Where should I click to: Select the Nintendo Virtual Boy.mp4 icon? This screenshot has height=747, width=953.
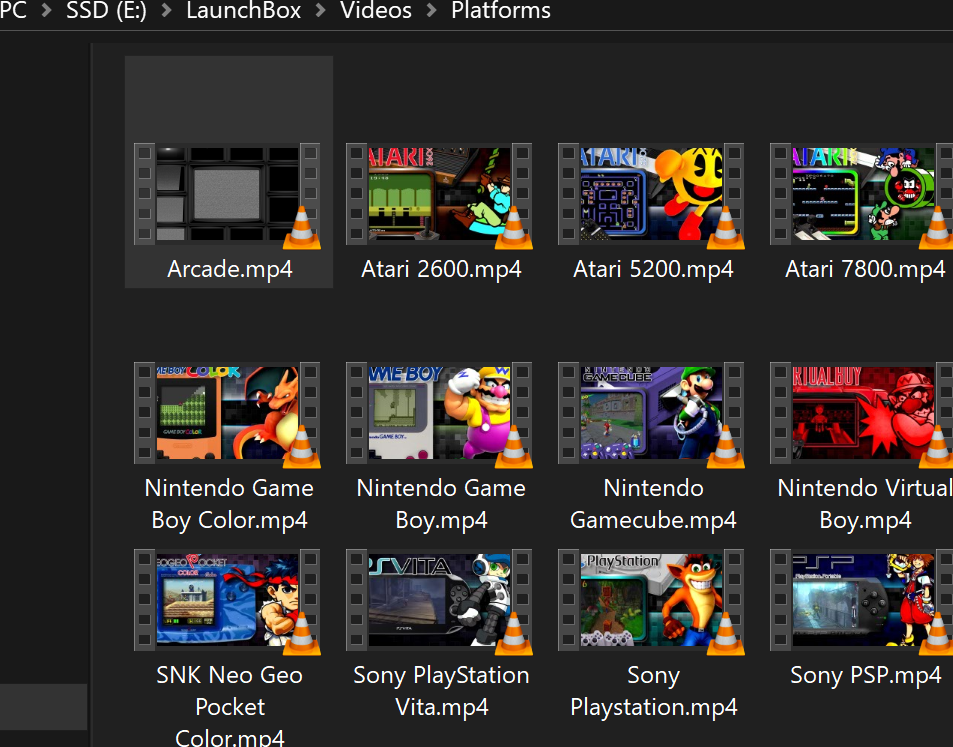[862, 414]
